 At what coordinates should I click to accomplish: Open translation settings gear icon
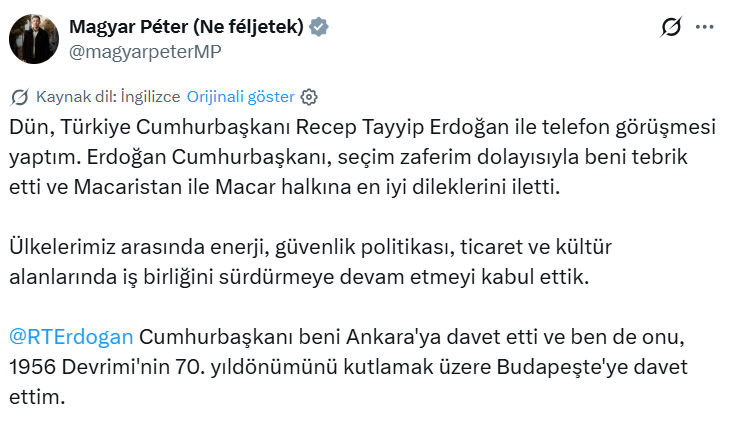[x=309, y=97]
